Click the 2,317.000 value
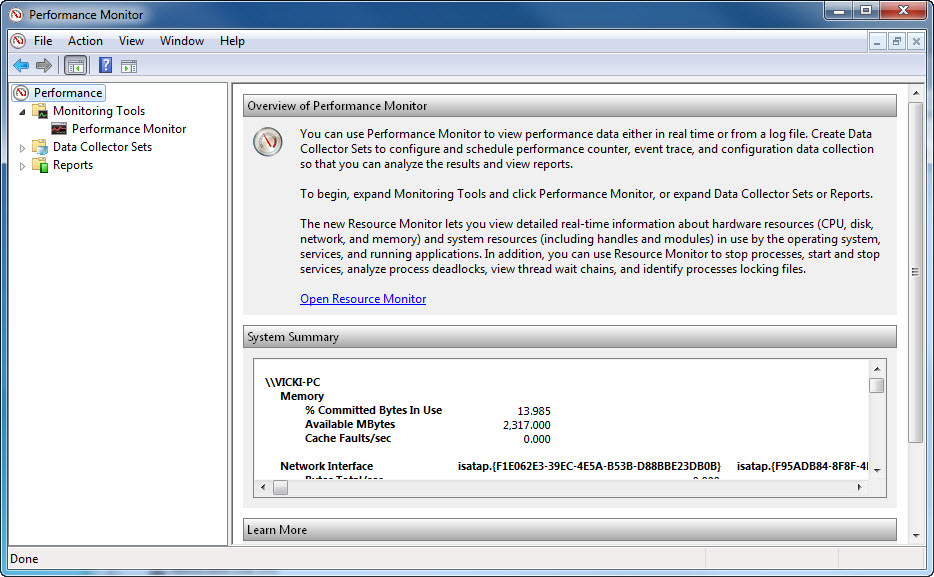Image resolution: width=934 pixels, height=577 pixels. tap(527, 425)
